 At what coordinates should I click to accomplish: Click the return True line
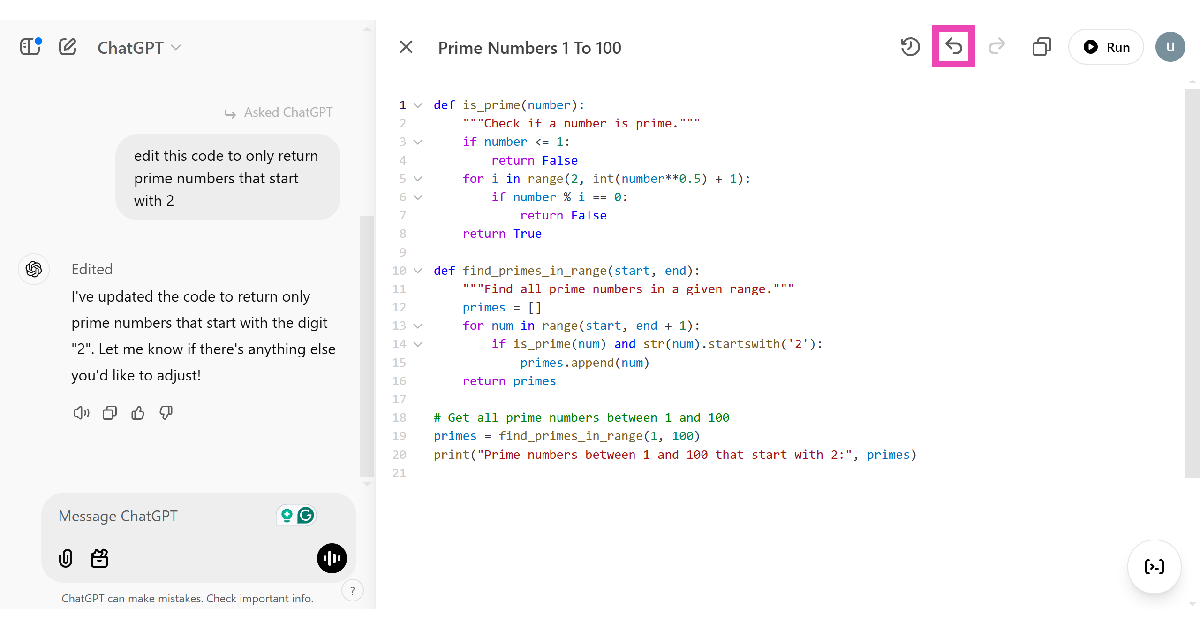502,234
